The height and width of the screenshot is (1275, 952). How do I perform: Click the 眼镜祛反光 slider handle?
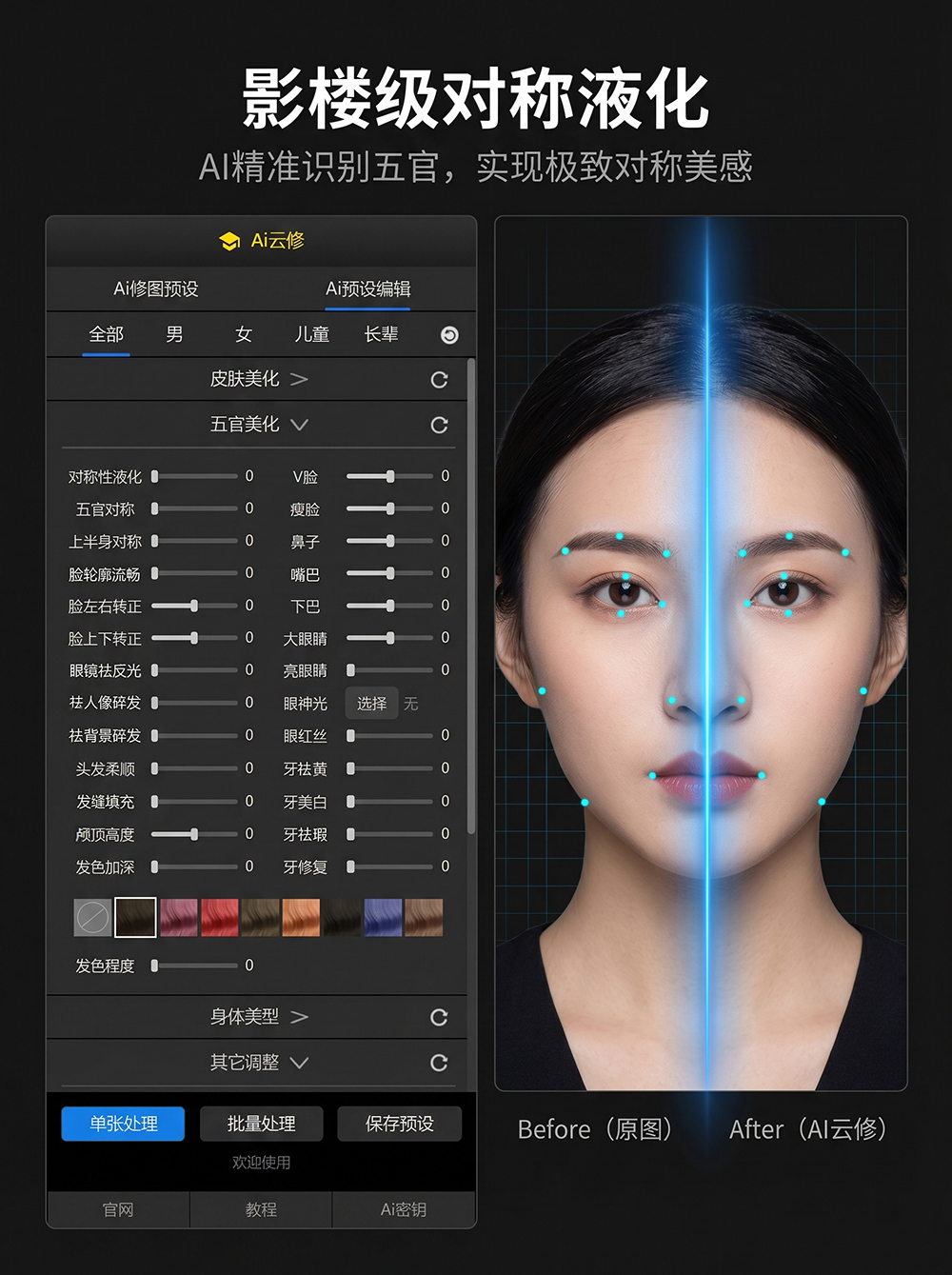tap(154, 670)
